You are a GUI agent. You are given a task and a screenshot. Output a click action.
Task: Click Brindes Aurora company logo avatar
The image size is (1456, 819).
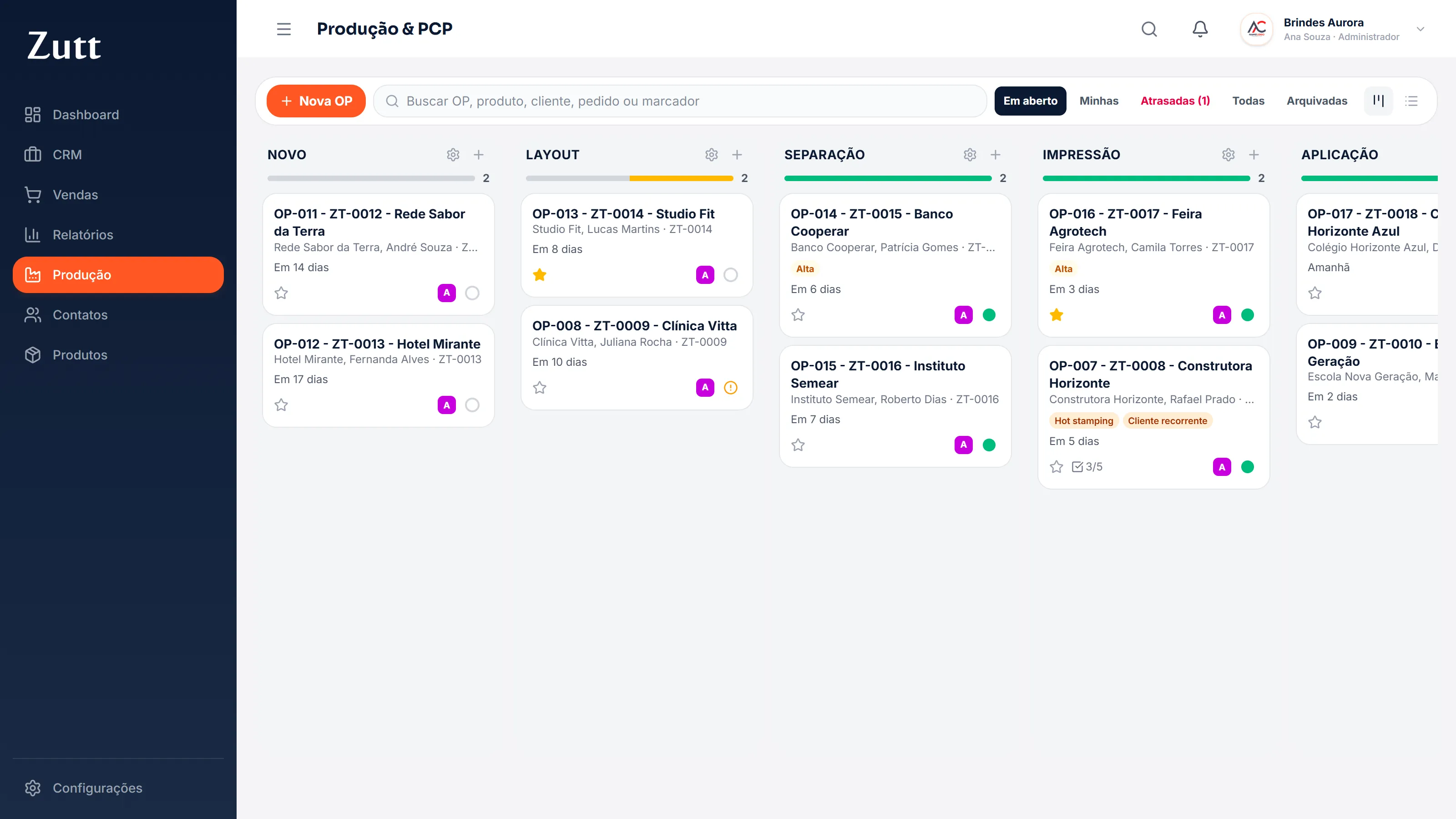pyautogui.click(x=1256, y=29)
